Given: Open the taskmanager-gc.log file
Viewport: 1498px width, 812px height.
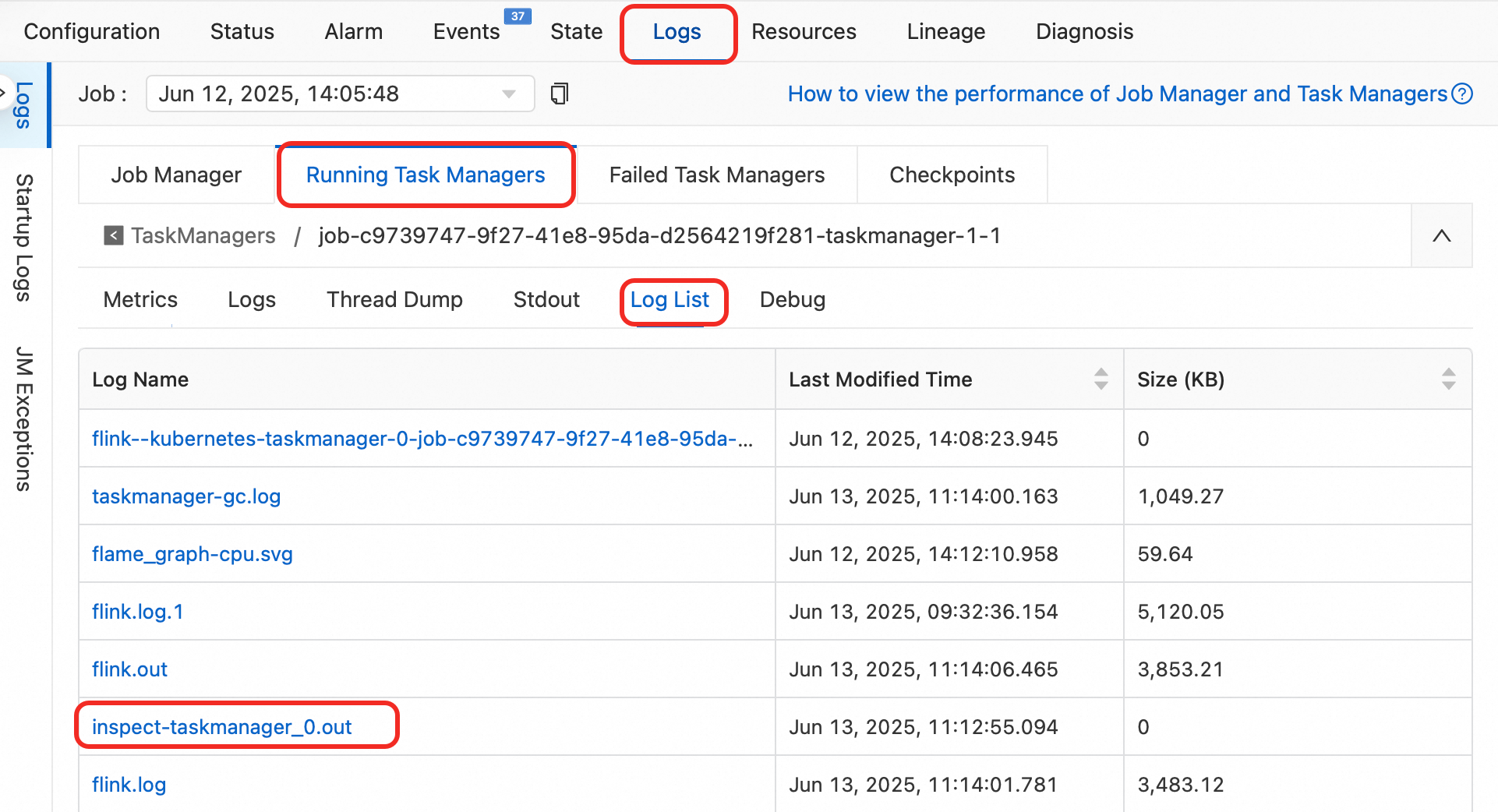Looking at the screenshot, I should [x=186, y=496].
